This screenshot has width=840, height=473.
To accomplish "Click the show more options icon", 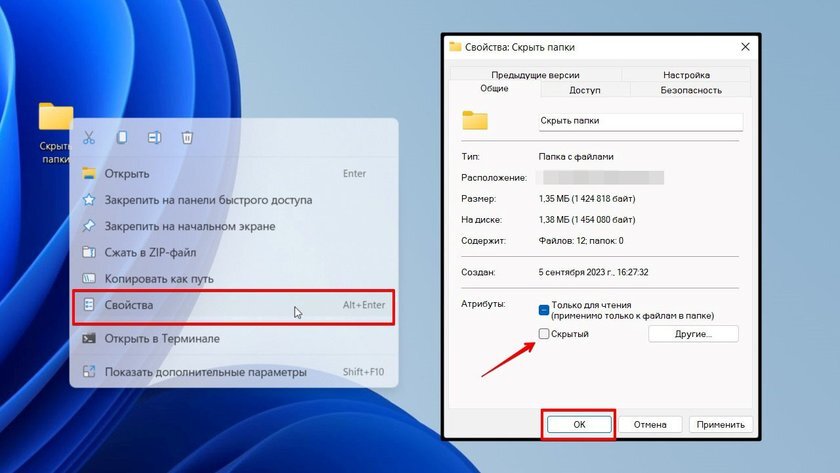I will (x=89, y=372).
